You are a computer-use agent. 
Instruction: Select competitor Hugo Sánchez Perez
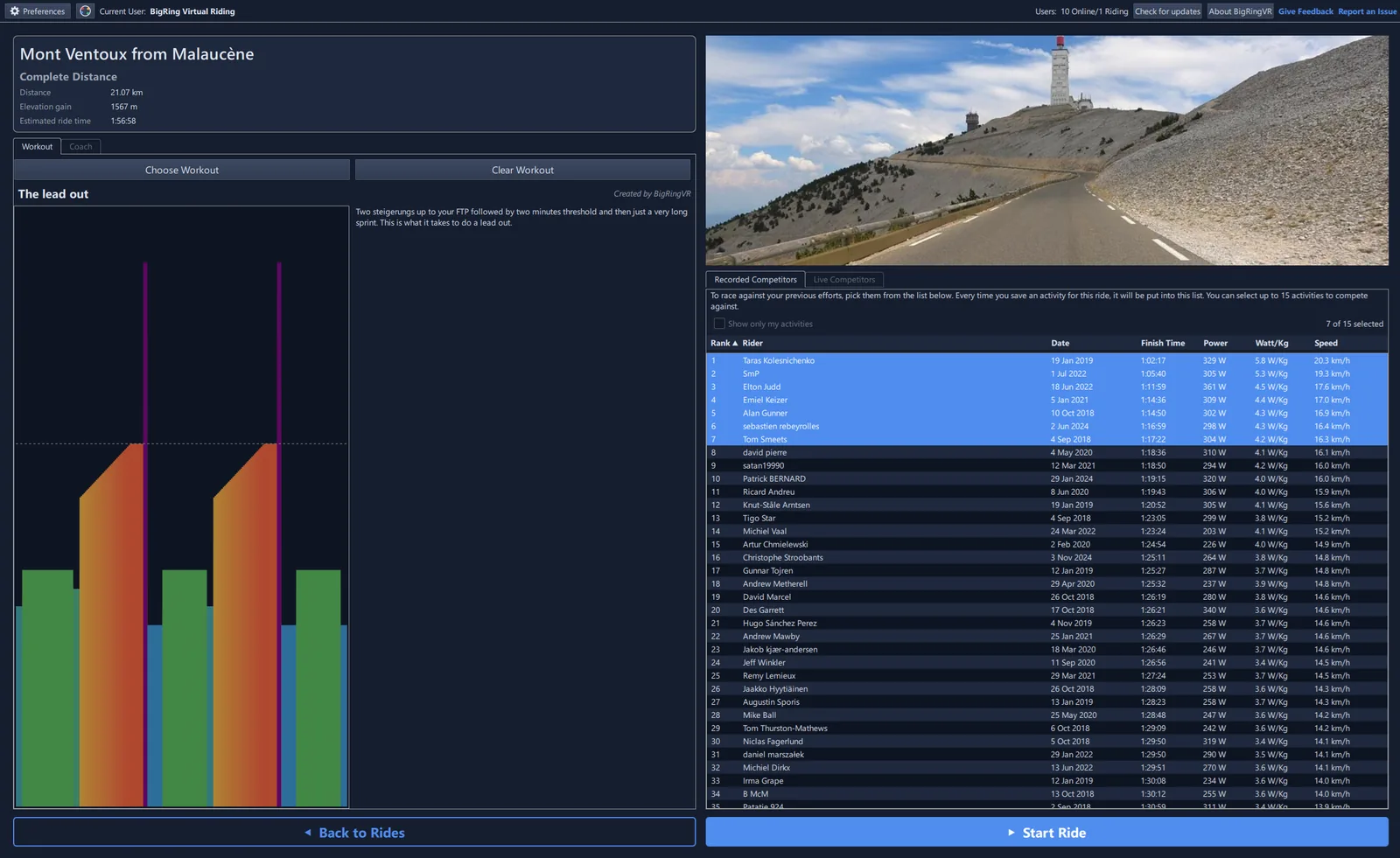coord(1046,623)
